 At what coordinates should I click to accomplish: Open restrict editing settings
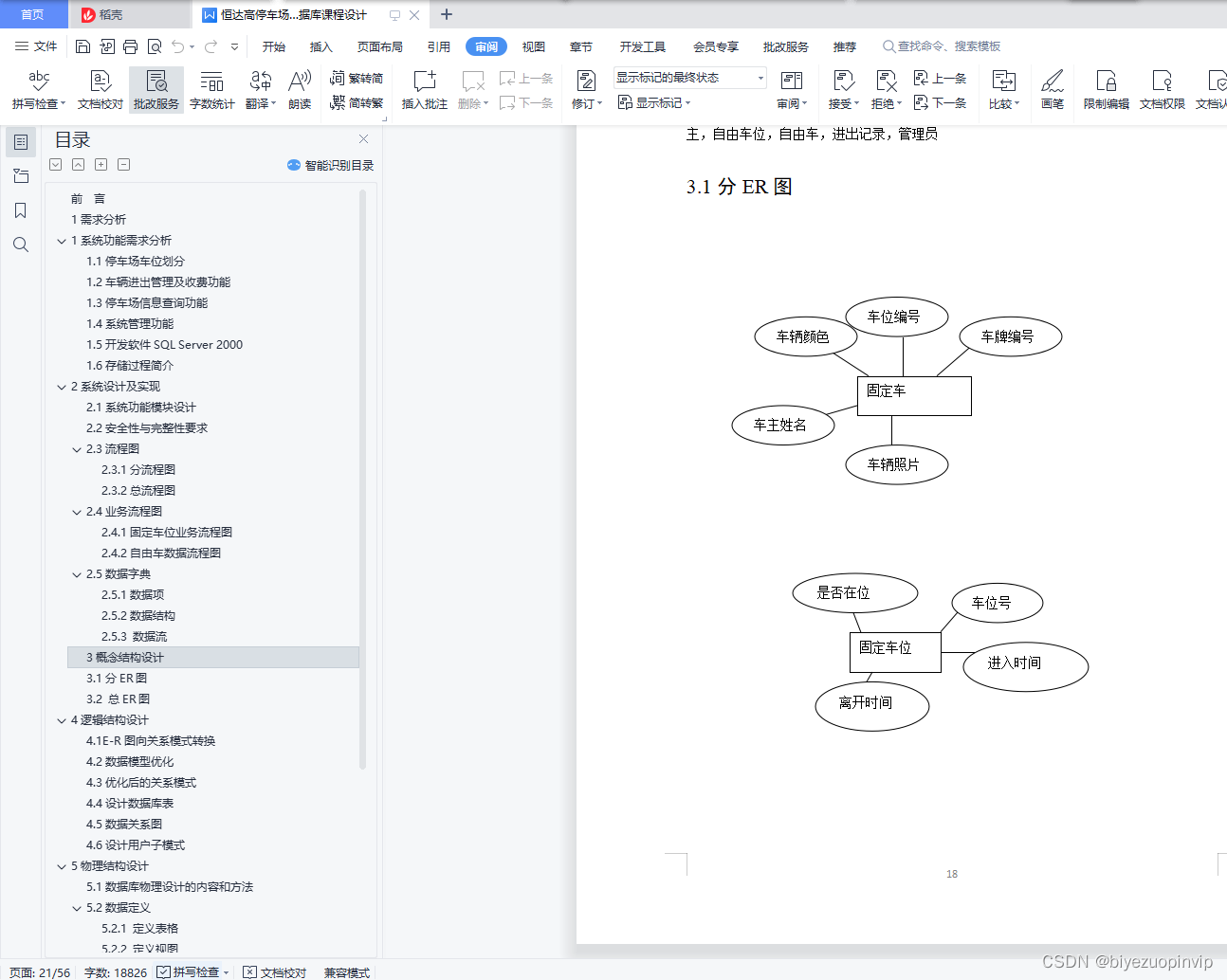(1106, 90)
